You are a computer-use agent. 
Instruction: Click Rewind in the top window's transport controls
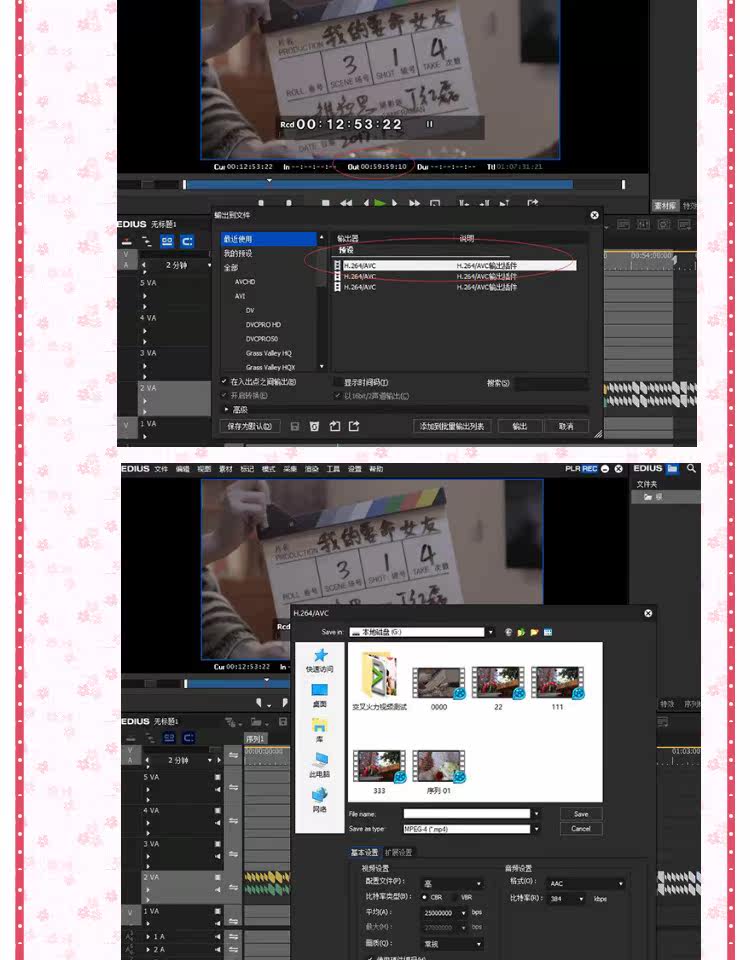346,203
